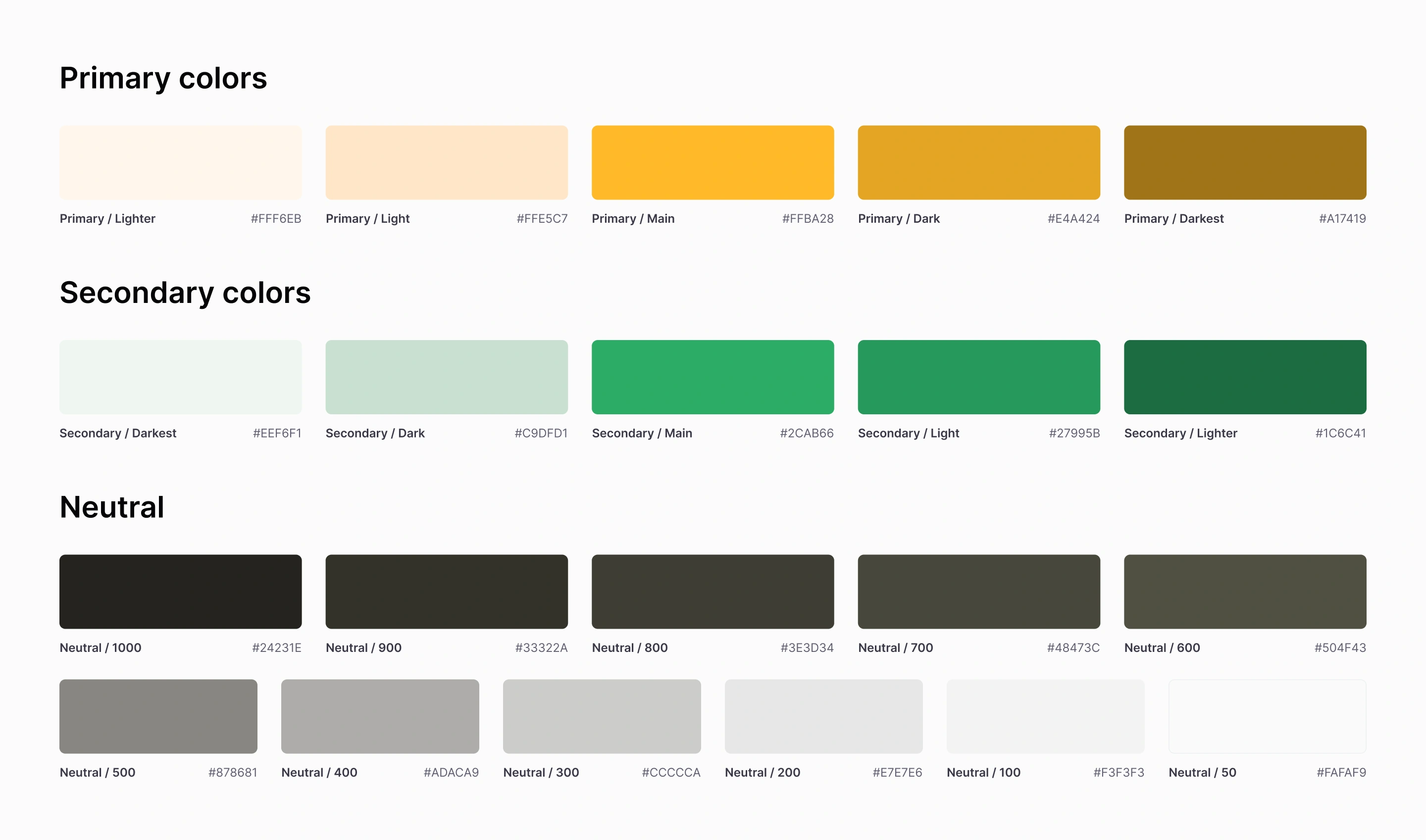
Task: Choose the Neutral / 300 swatch
Action: click(602, 717)
